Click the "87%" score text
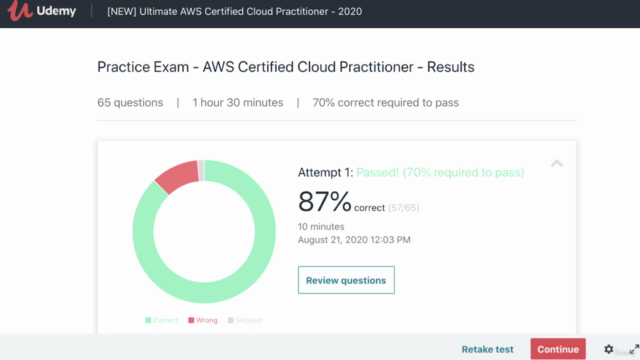The height and width of the screenshot is (360, 640). point(324,202)
